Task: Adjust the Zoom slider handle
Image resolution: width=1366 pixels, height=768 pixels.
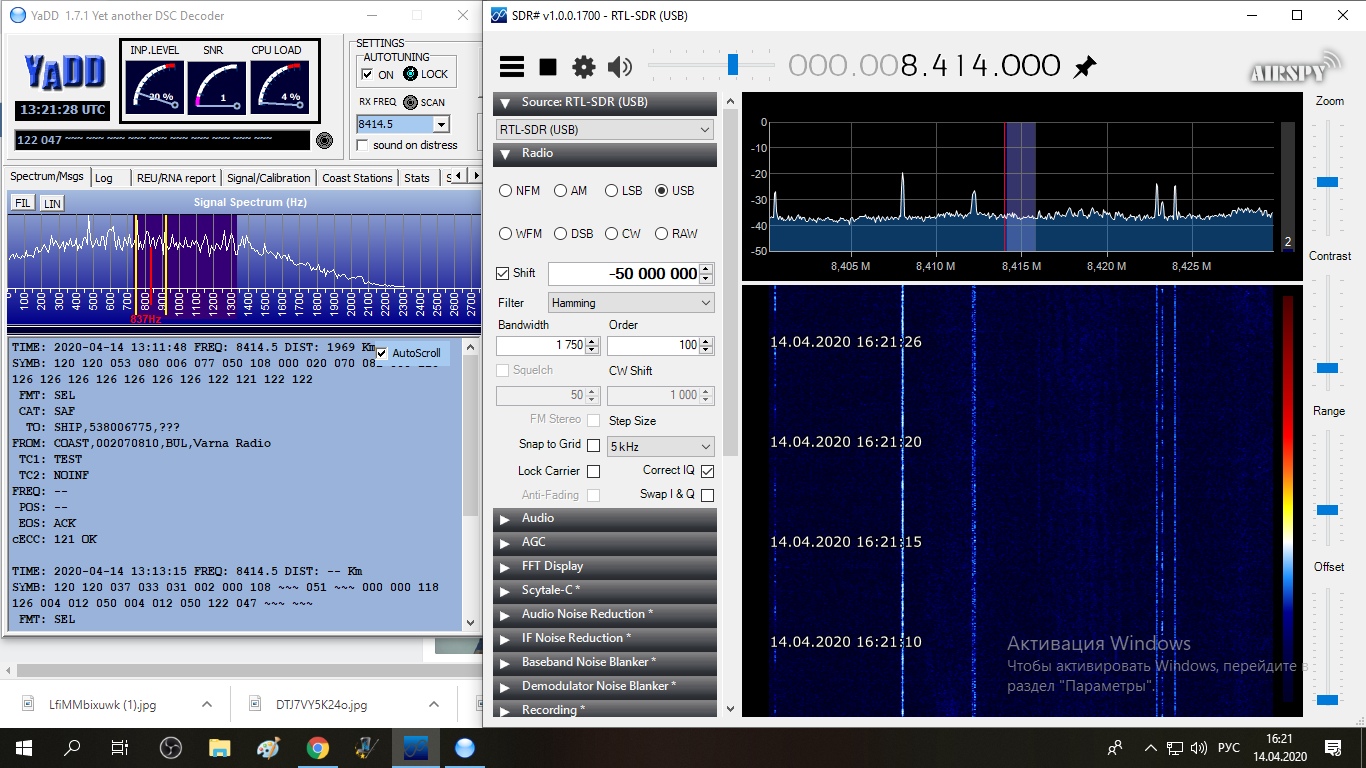Action: pos(1327,181)
